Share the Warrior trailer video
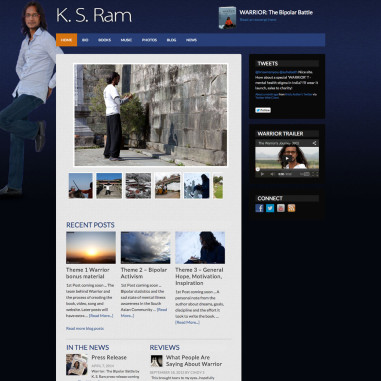 (x=314, y=143)
